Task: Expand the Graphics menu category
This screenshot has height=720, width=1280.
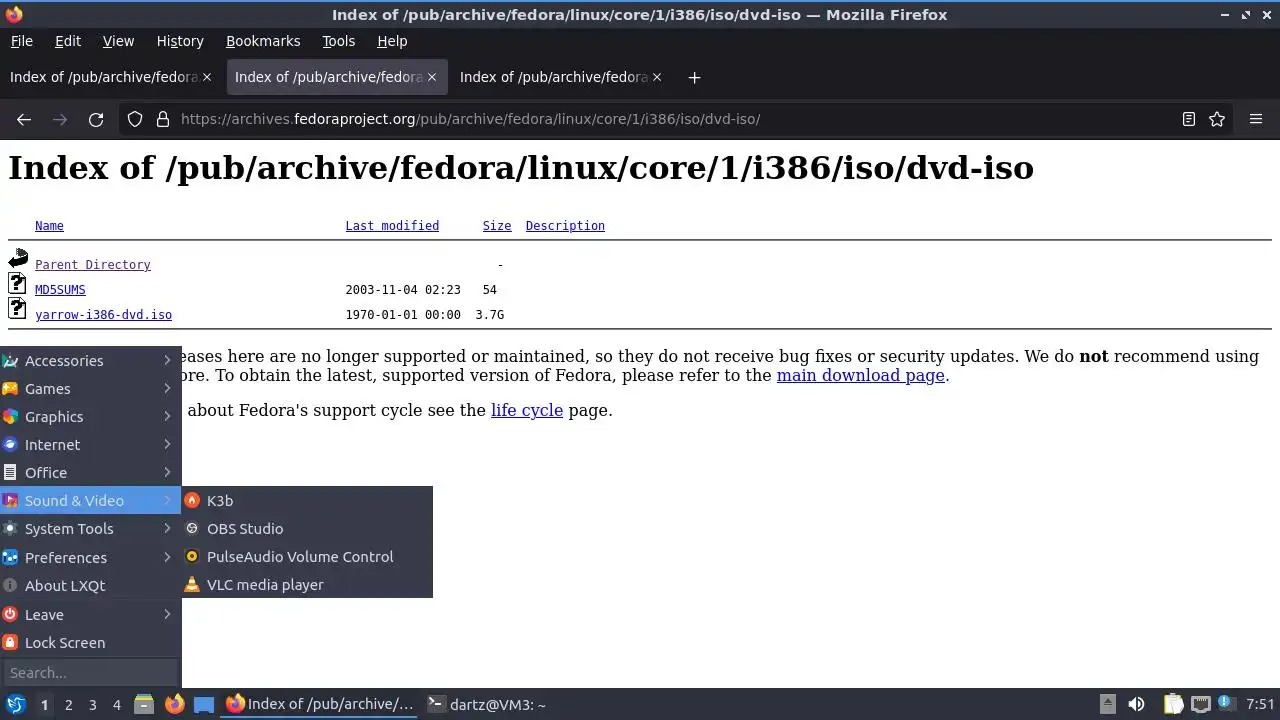Action: coord(90,417)
